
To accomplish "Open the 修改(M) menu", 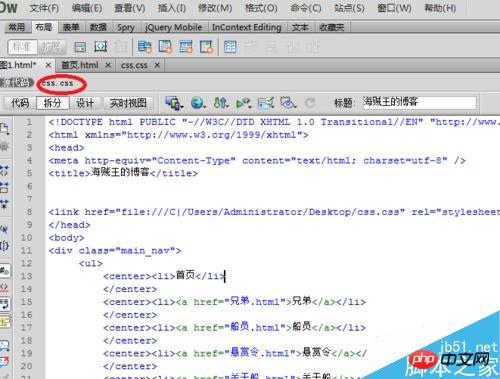I will click(x=215, y=8).
